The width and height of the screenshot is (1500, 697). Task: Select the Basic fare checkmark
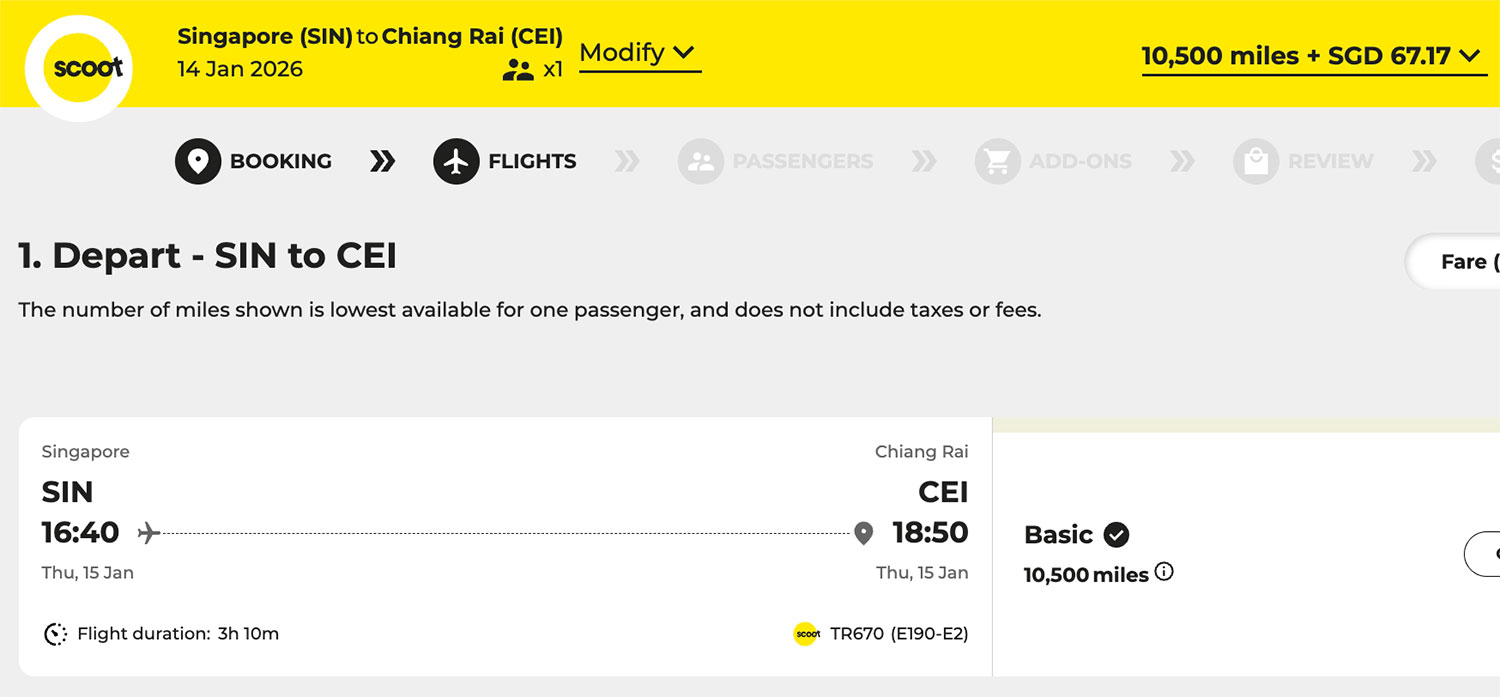click(1116, 535)
